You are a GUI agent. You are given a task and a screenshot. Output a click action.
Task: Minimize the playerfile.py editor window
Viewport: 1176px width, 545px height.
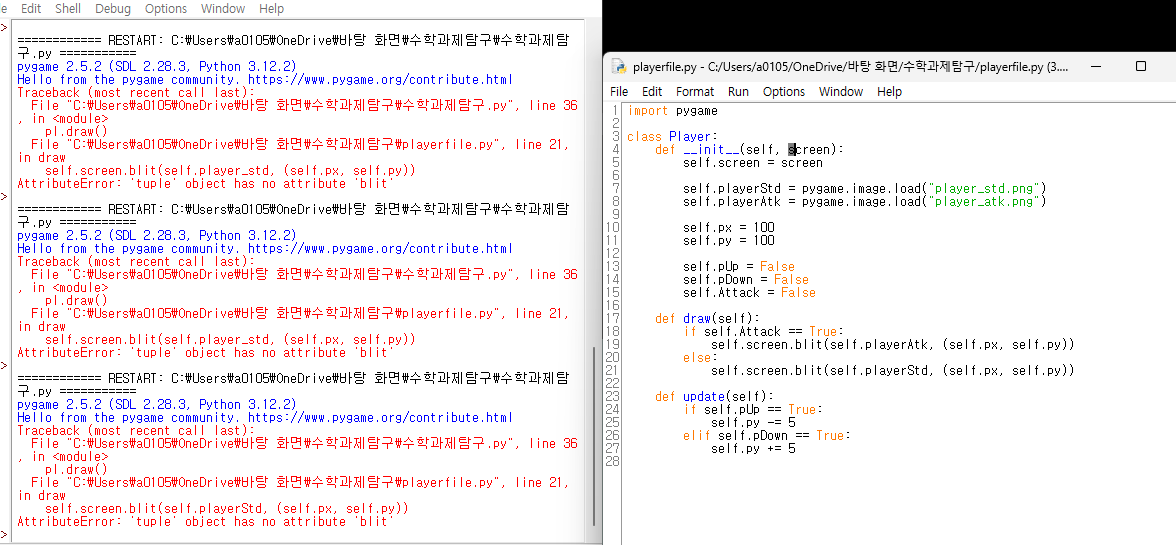[1096, 67]
